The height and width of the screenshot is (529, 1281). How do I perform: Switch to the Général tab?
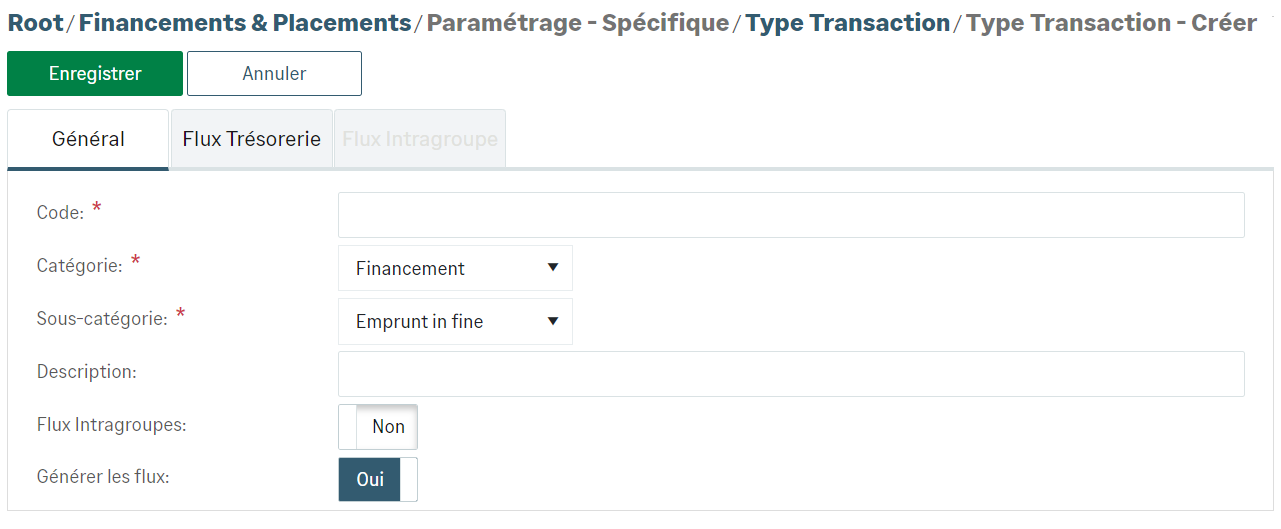tap(88, 139)
